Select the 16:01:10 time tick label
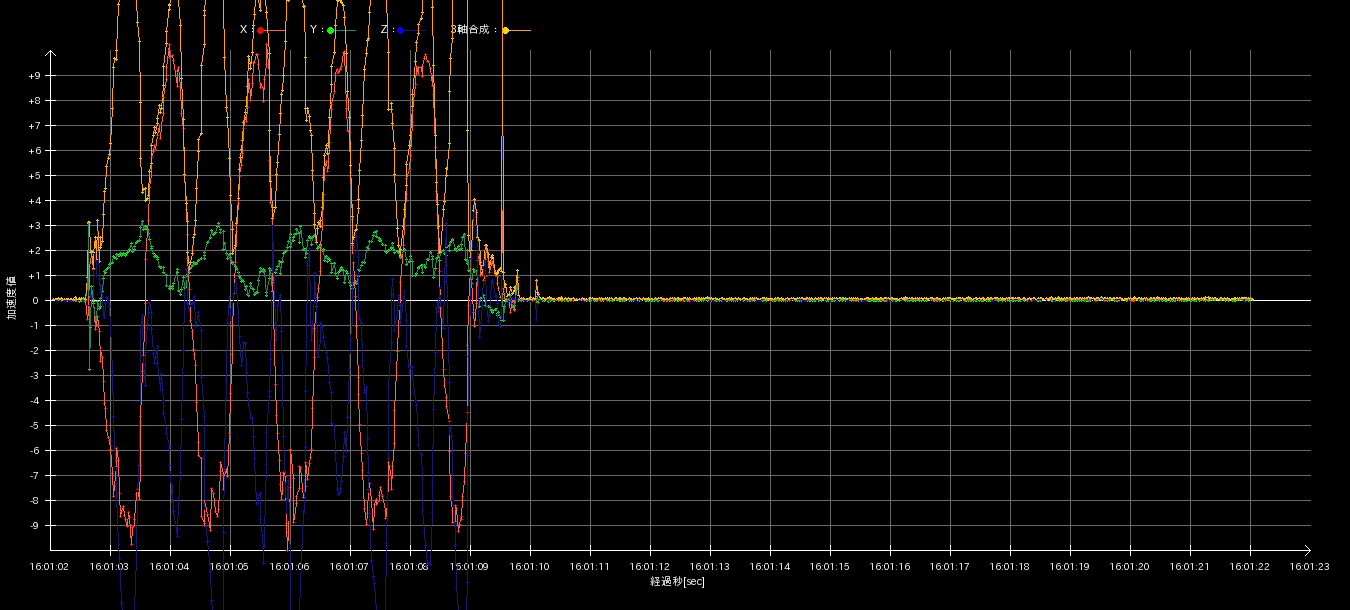Viewport: 1350px width, 610px height. point(530,566)
